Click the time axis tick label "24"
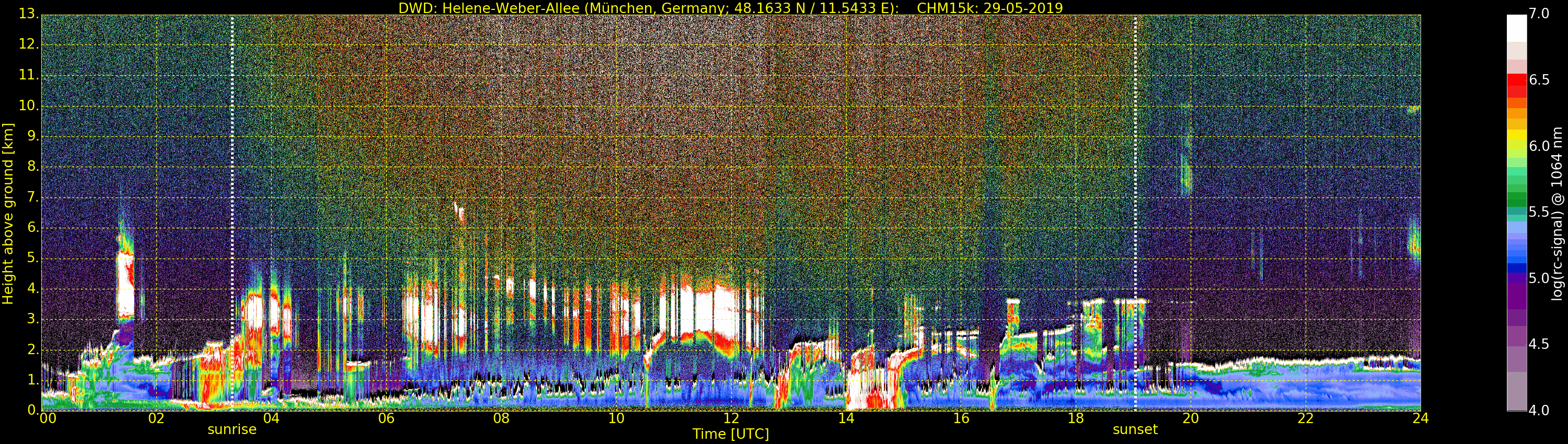 (1421, 418)
